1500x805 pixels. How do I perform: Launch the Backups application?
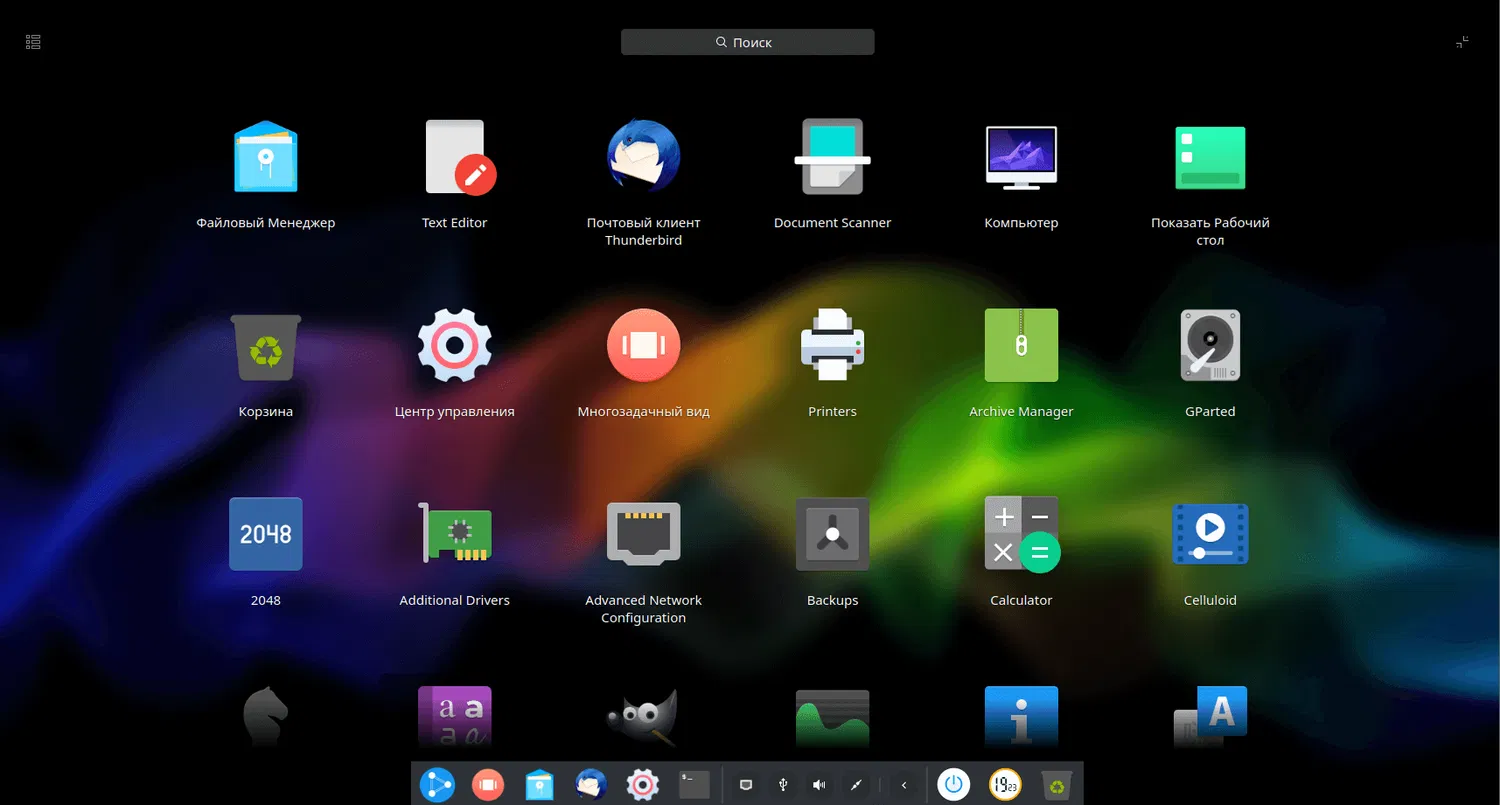point(832,534)
